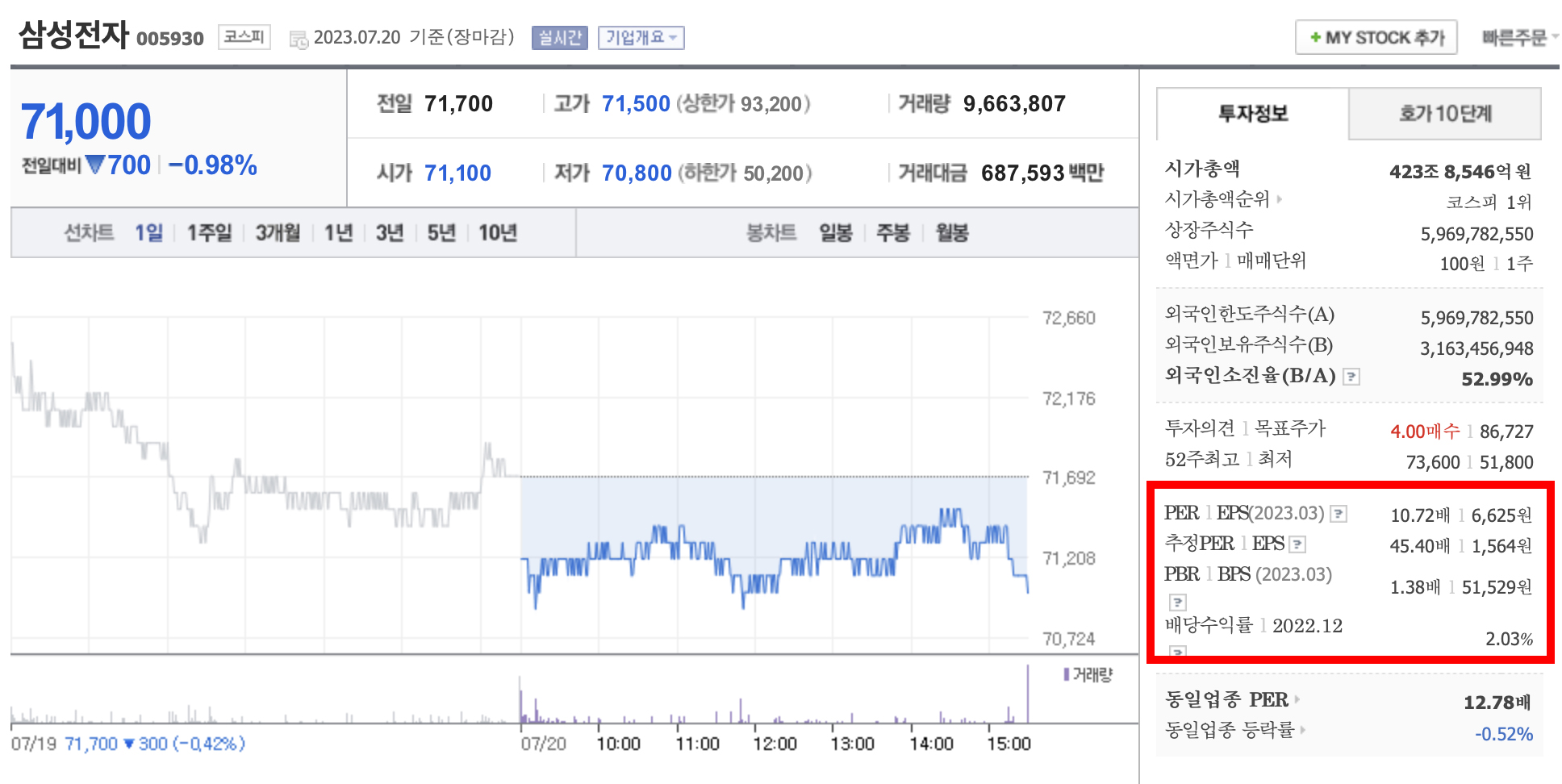Click the 추정PER value 45.40배
The height and width of the screenshot is (784, 1562).
tap(1420, 546)
